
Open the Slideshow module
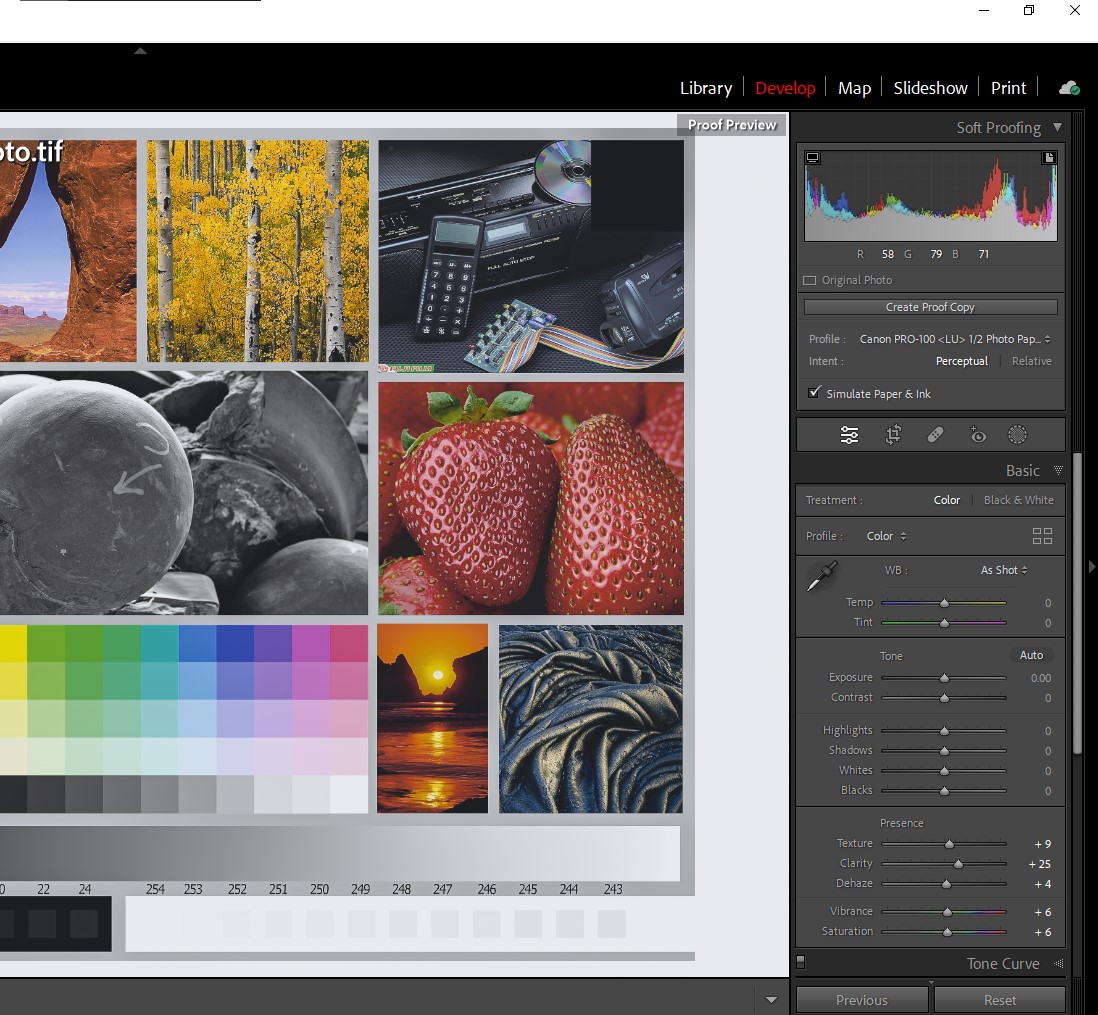[x=929, y=88]
